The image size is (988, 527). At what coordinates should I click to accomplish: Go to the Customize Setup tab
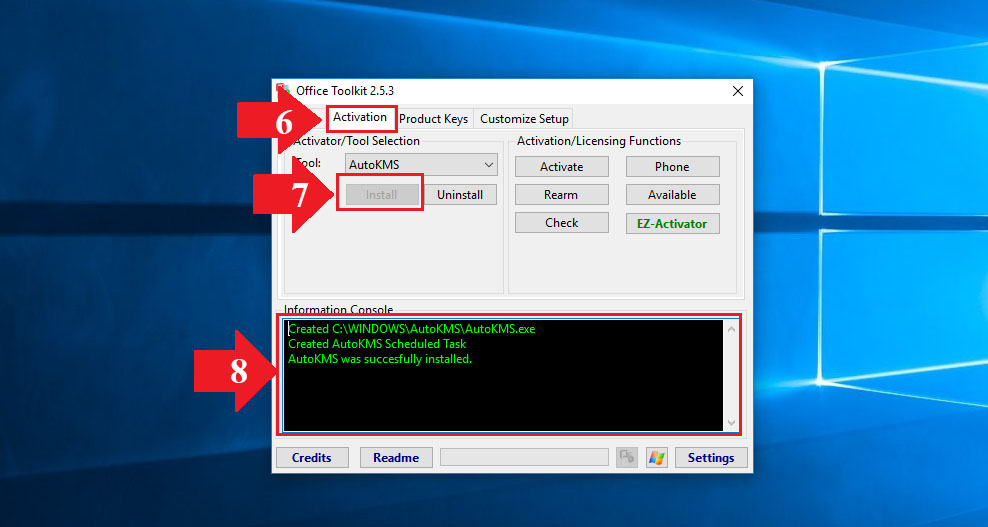[x=524, y=119]
